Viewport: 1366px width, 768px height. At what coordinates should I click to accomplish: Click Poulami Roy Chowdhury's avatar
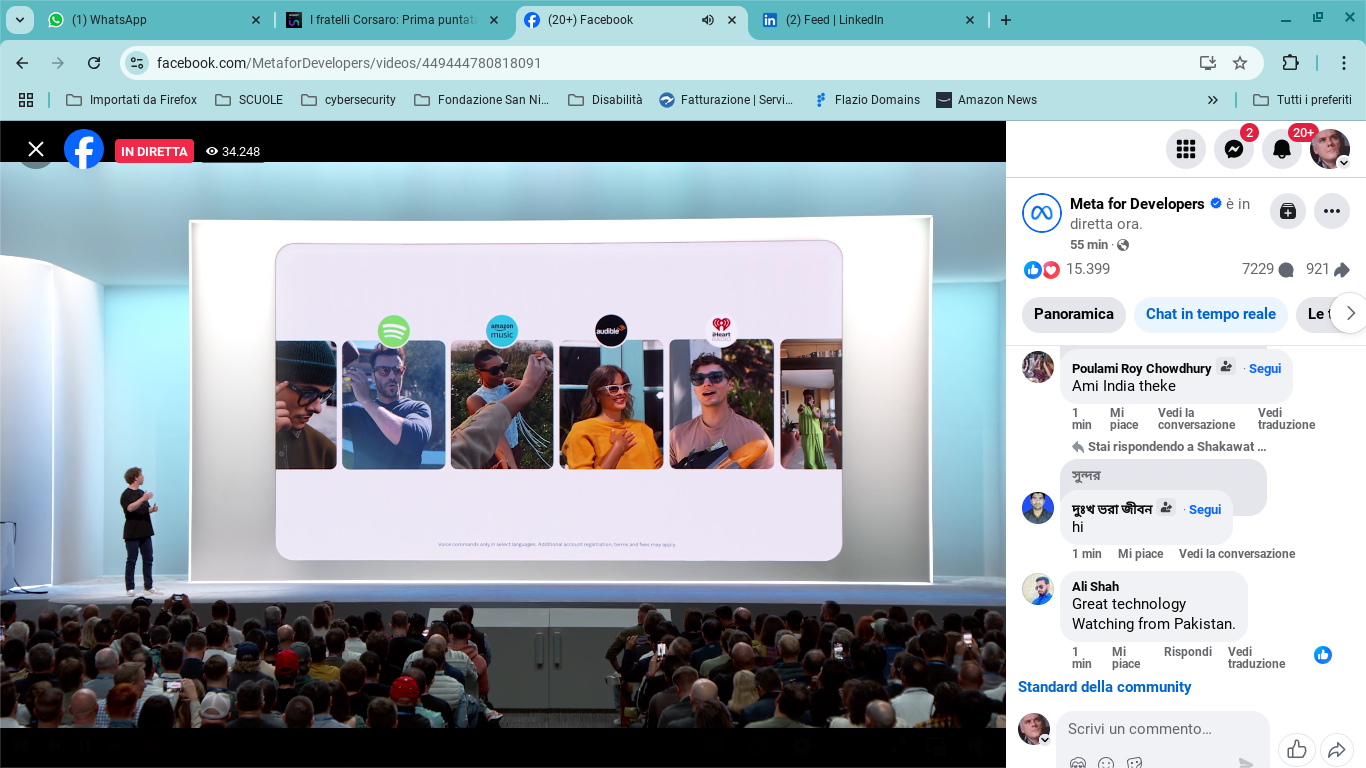1038,366
